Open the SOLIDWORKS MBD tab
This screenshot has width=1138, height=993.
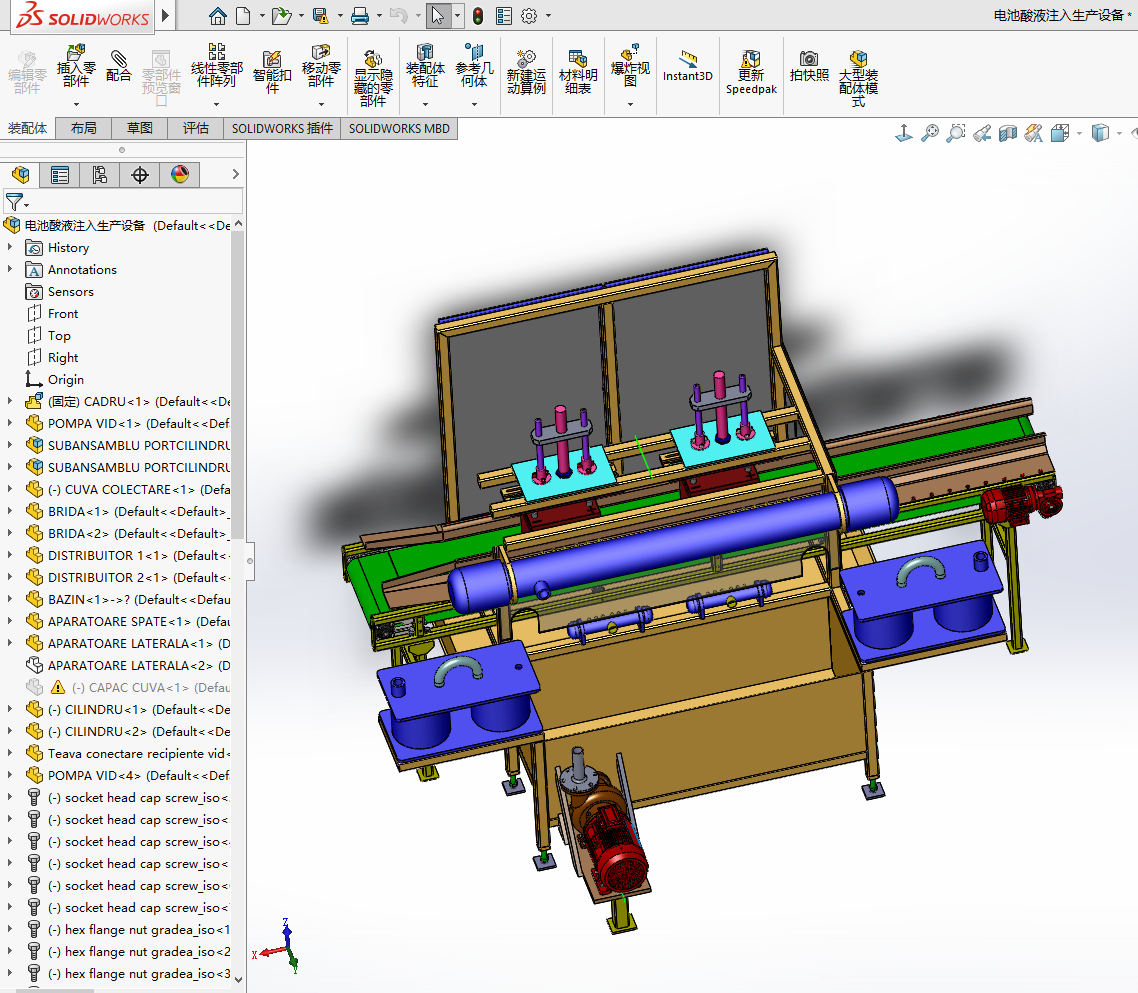[x=399, y=128]
